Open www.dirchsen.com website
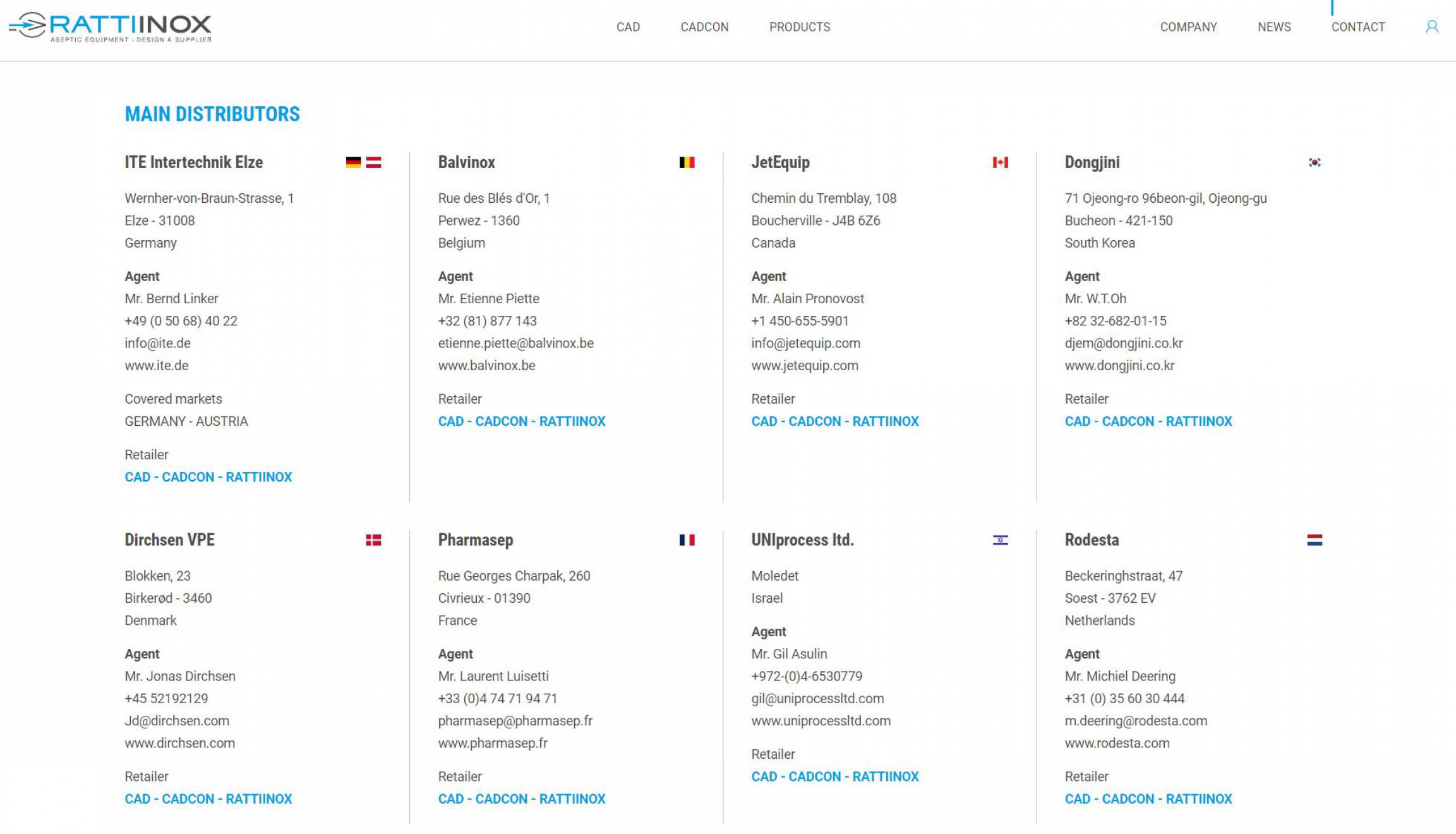This screenshot has width=1456, height=834. click(x=179, y=744)
